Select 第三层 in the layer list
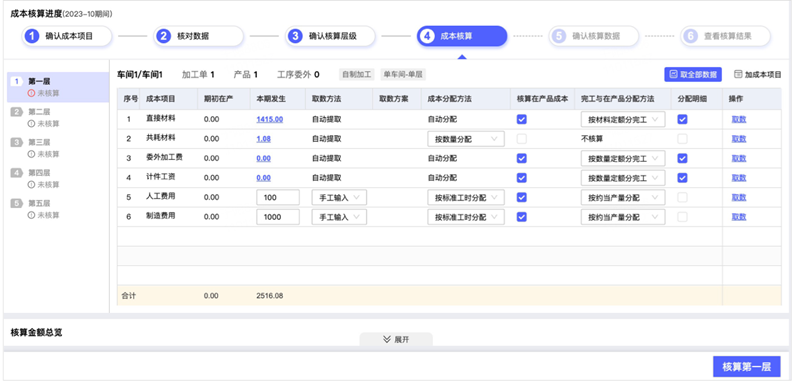The image size is (800, 389). click(x=58, y=148)
